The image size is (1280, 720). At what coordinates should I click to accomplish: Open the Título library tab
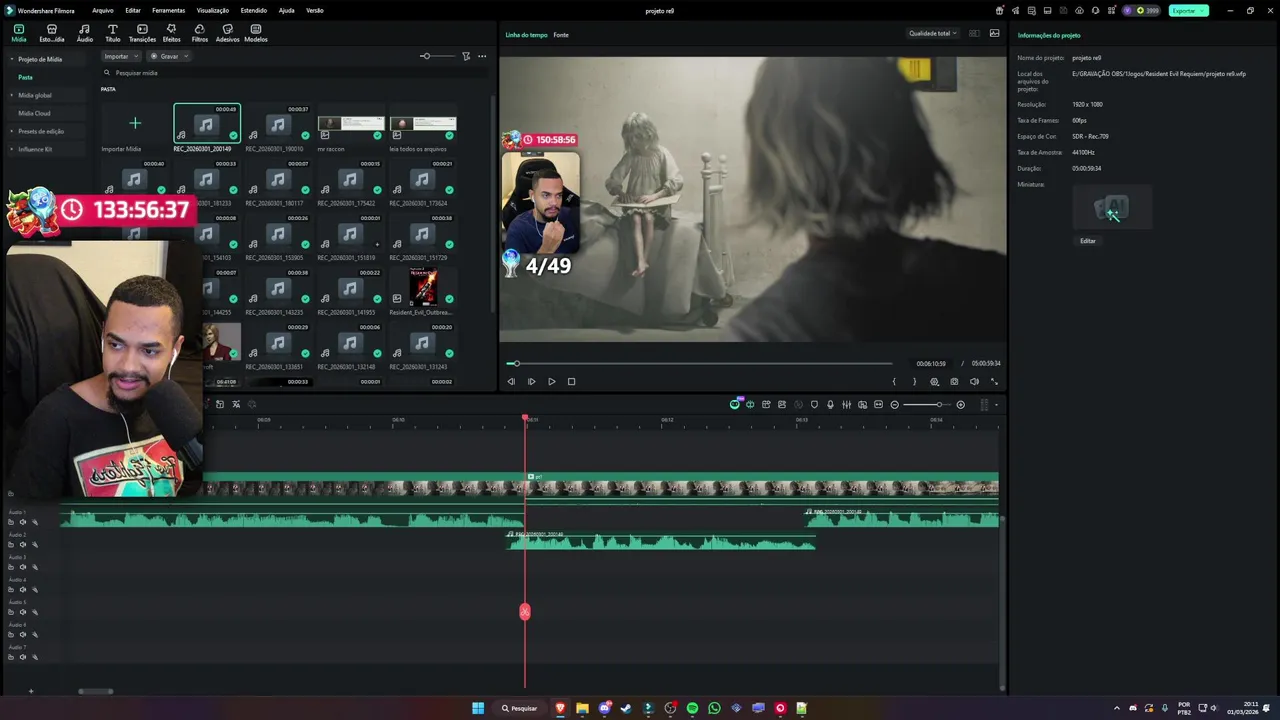112,33
